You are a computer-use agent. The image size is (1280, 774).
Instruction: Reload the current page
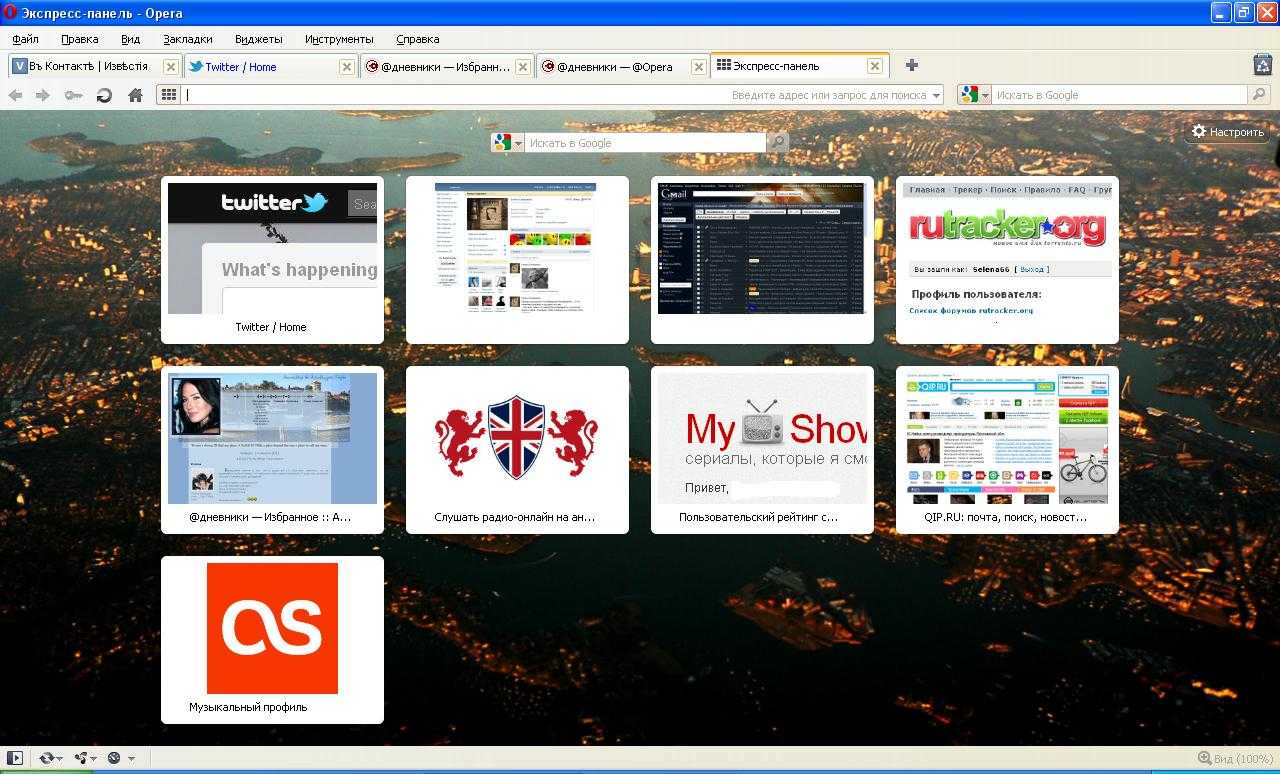[104, 95]
